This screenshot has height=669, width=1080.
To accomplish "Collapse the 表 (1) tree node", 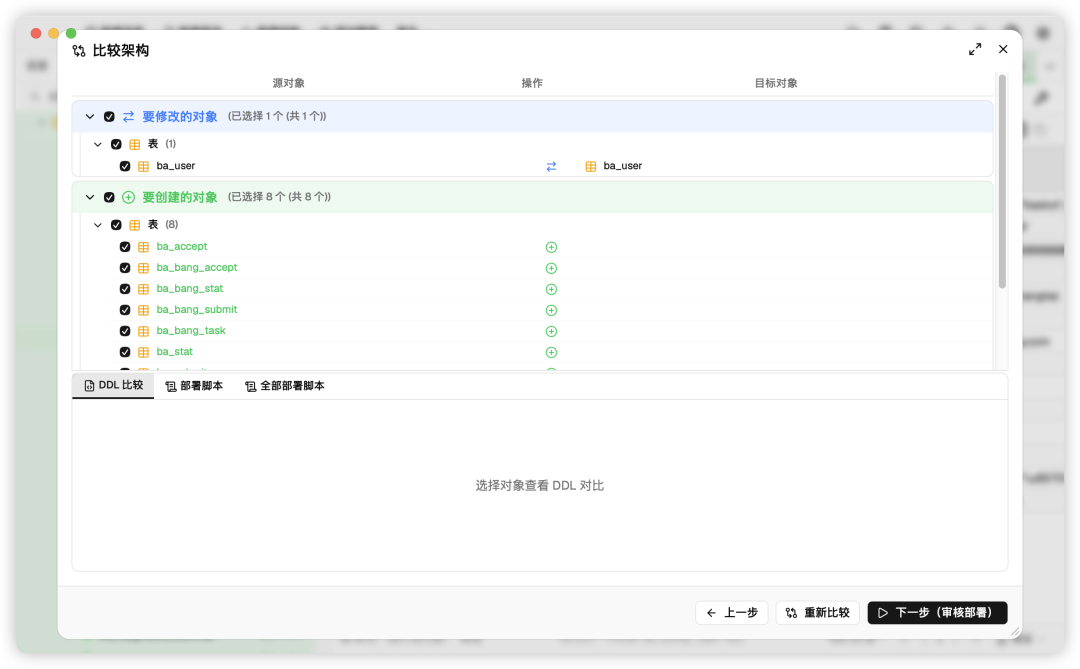I will [98, 144].
